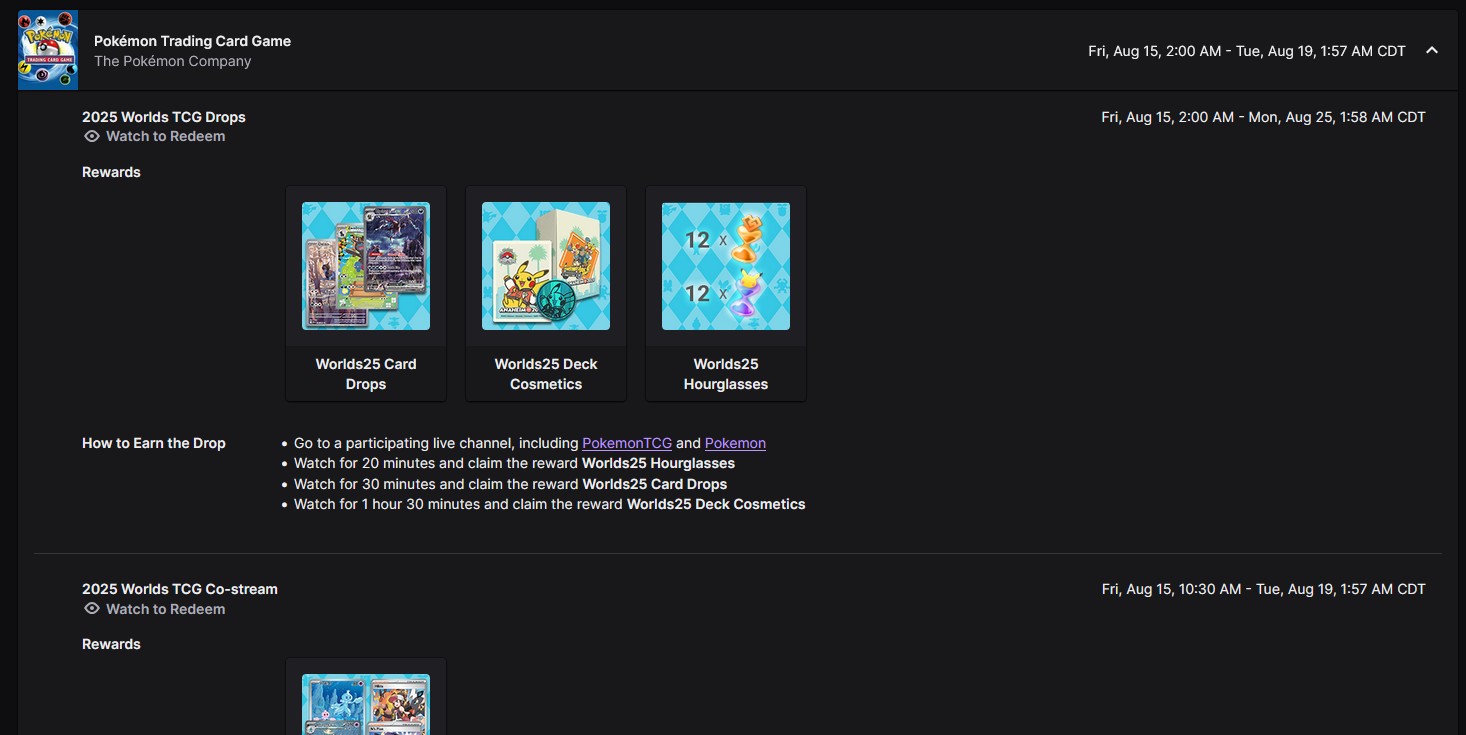The height and width of the screenshot is (735, 1466).
Task: Open the Worlds25 Card Drops reward image
Action: (366, 266)
